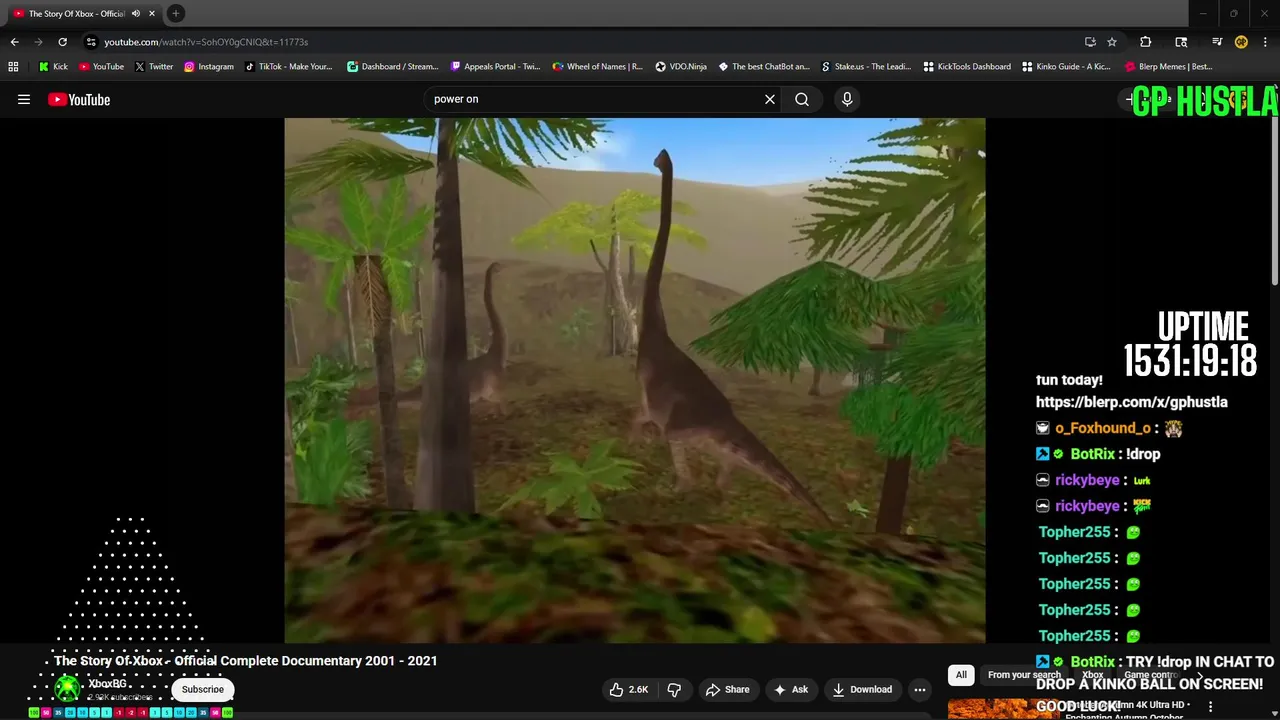Viewport: 1280px width, 720px height.
Task: Open options for the recommended video
Action: [x=1211, y=707]
